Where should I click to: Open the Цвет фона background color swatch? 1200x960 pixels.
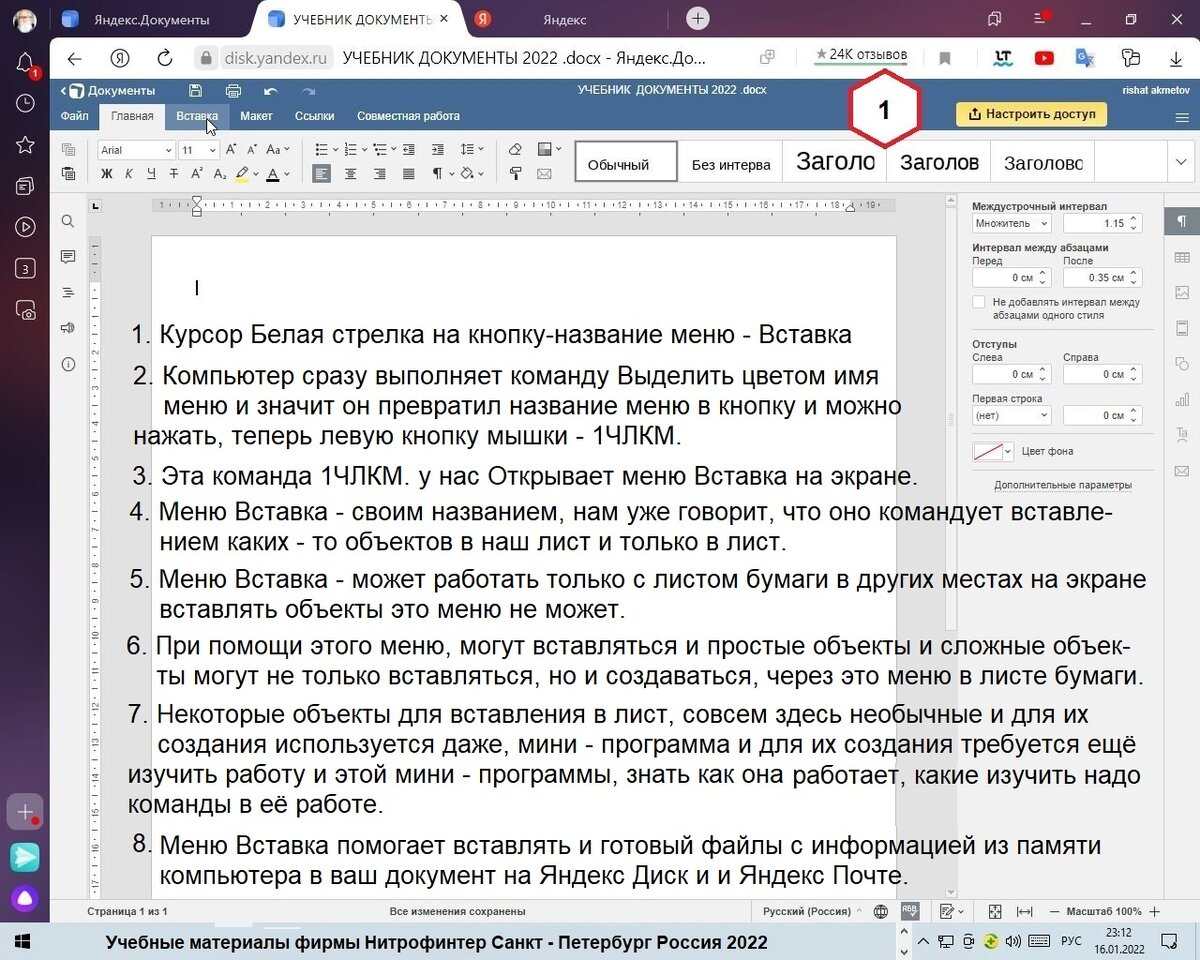pyautogui.click(x=994, y=451)
